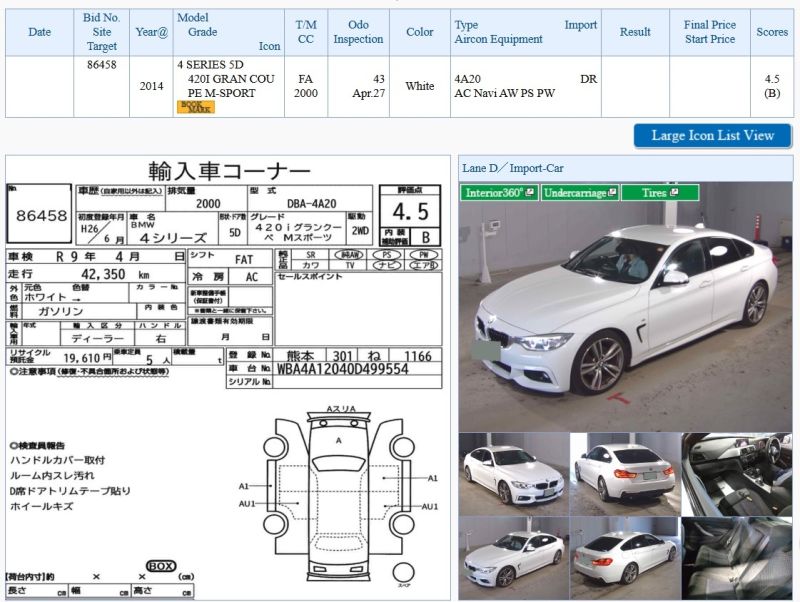Click the Date column header

pyautogui.click(x=39, y=32)
